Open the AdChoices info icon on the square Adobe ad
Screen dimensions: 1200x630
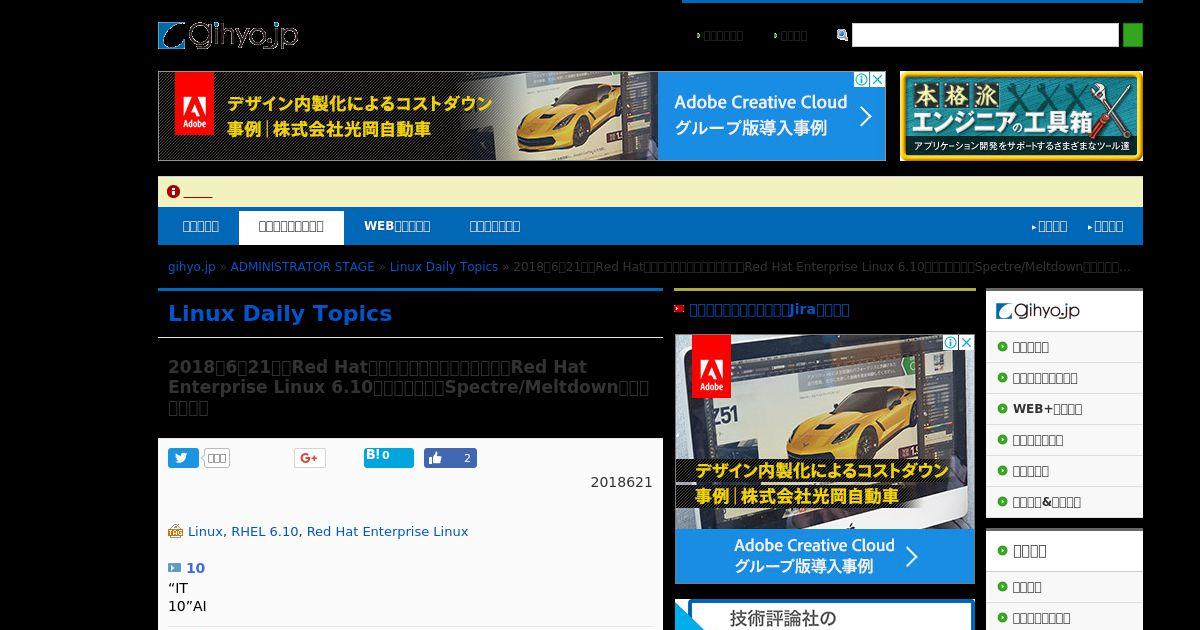950,342
